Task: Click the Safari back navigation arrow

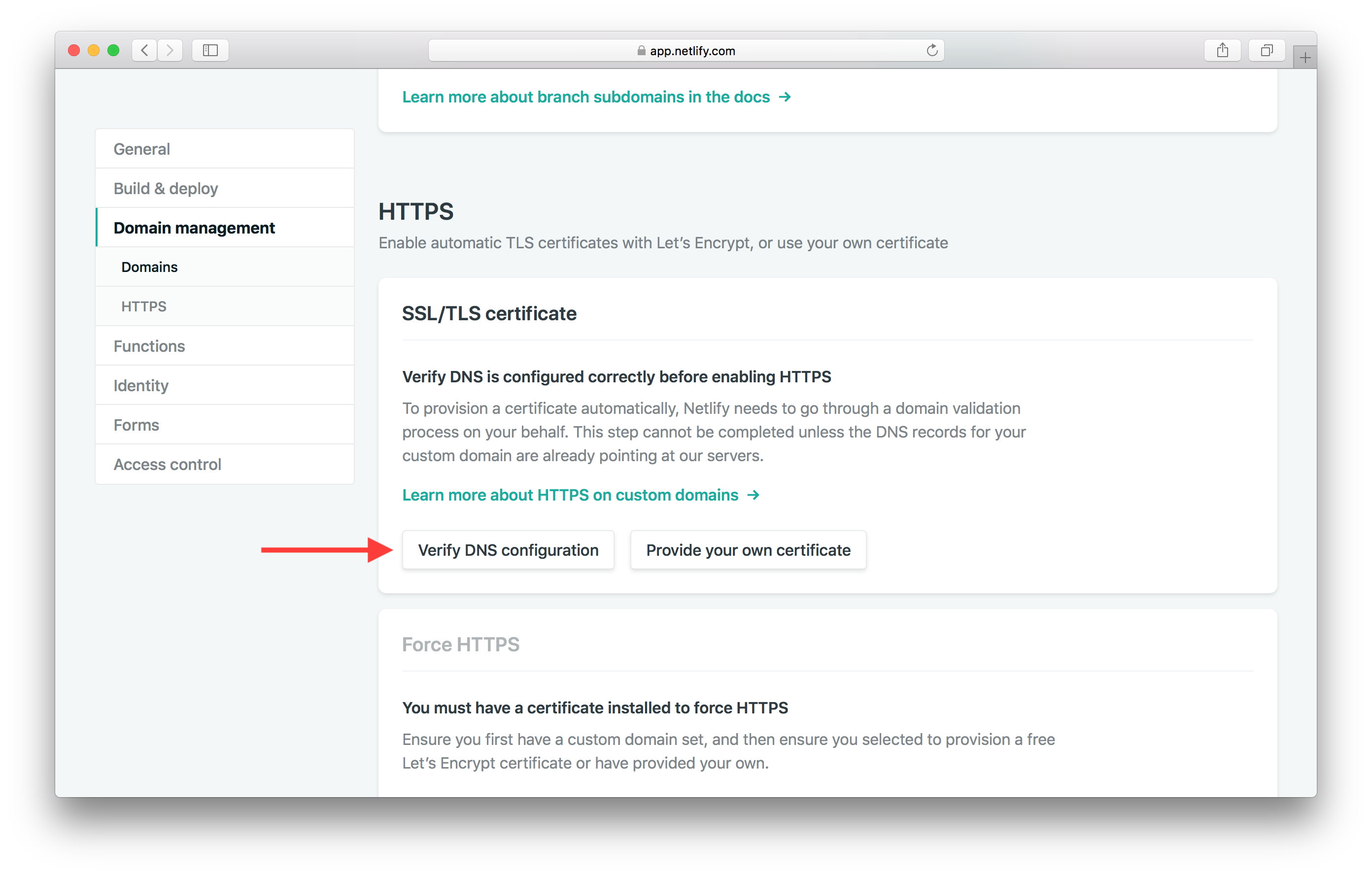Action: (145, 50)
